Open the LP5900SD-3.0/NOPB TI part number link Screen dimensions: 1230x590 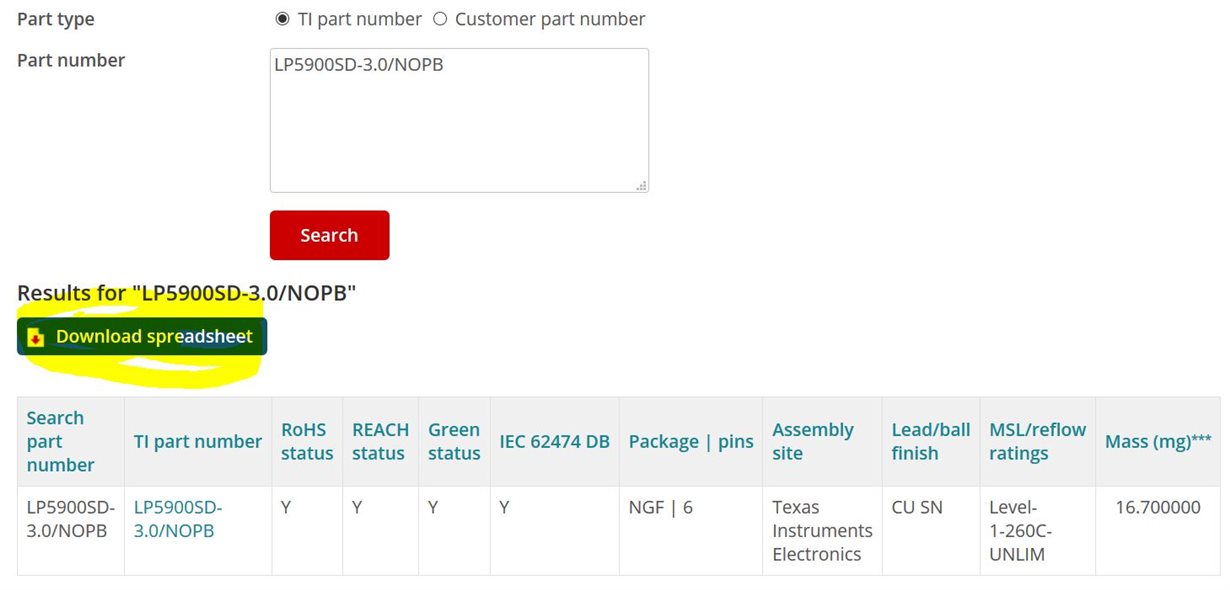pyautogui.click(x=178, y=519)
